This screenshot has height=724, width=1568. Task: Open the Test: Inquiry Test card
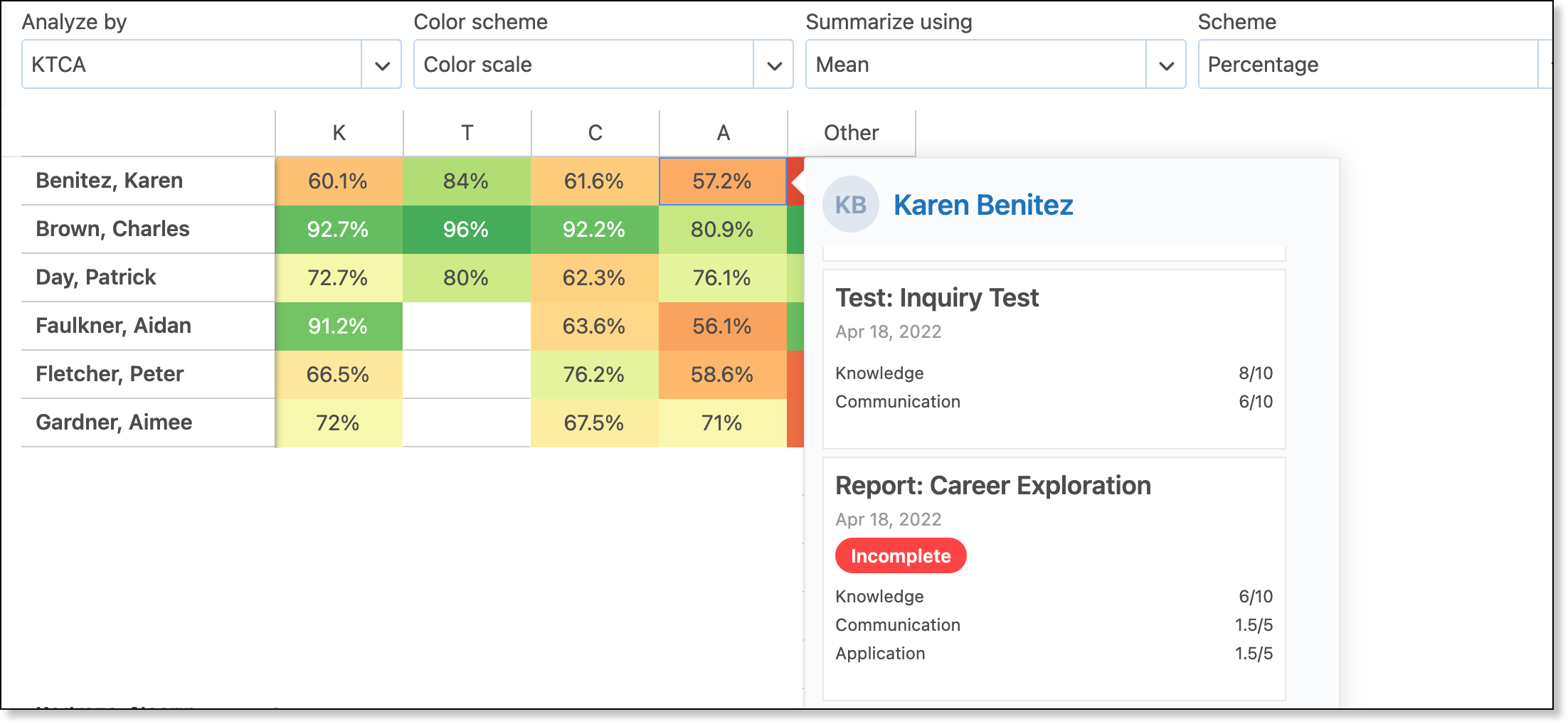(x=1054, y=359)
